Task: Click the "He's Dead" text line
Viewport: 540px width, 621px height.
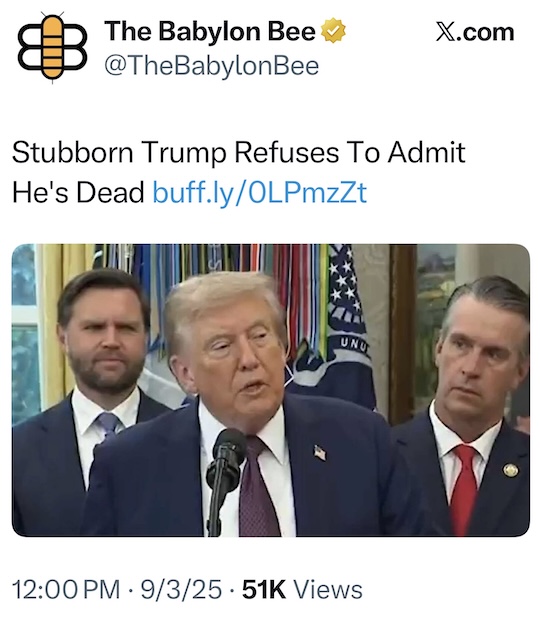Action: [78, 192]
